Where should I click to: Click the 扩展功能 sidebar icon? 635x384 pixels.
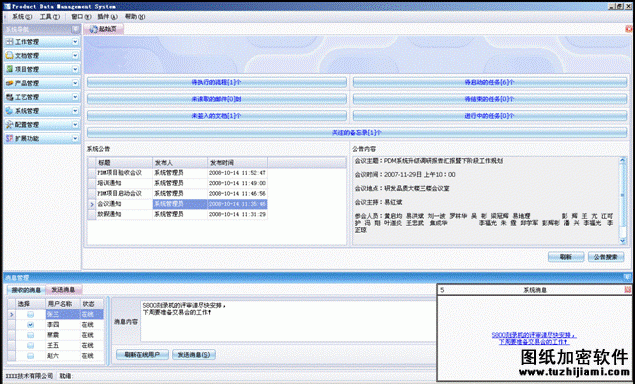tap(10, 139)
